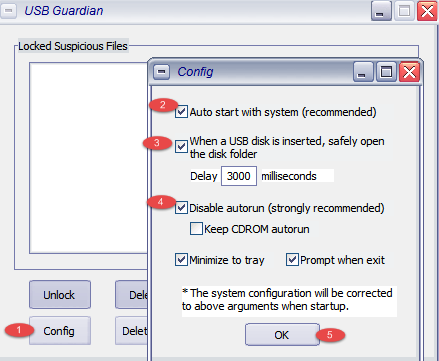Click the system configuration note text
This screenshot has height=361, width=439.
pyautogui.click(x=287, y=299)
